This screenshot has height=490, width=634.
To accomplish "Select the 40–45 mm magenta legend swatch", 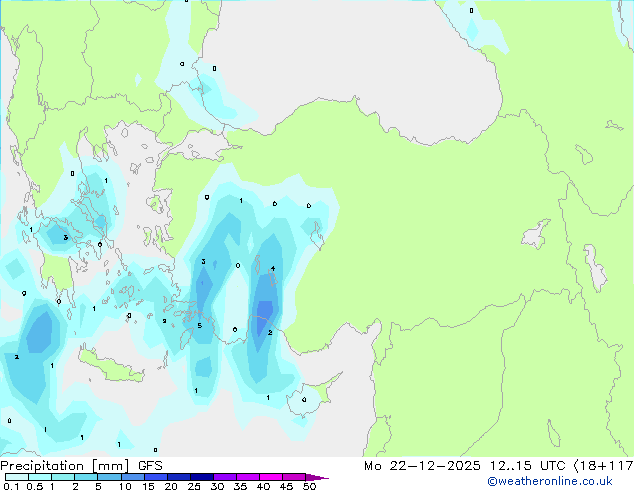I will click(271, 477).
